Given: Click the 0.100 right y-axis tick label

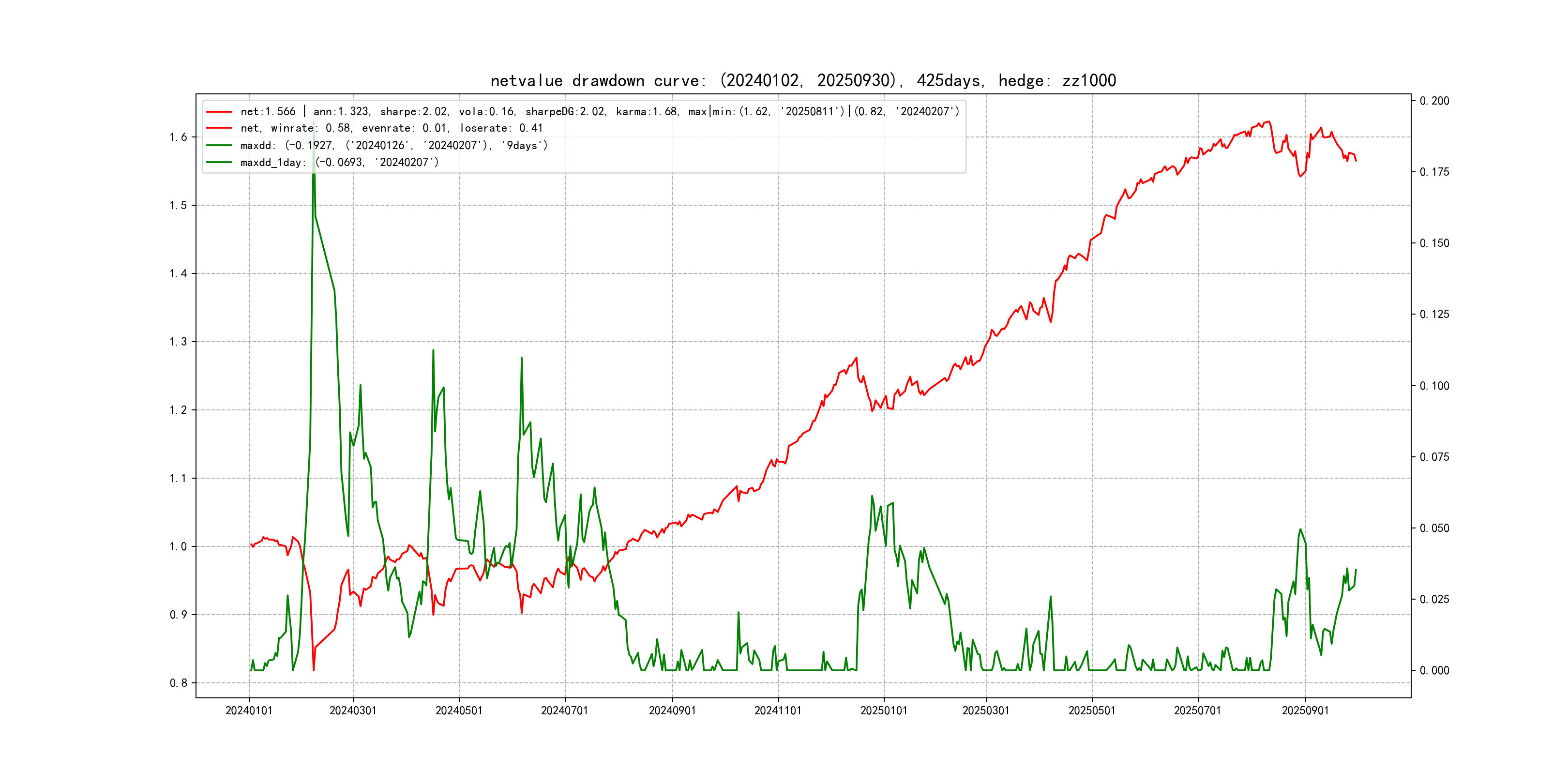Looking at the screenshot, I should coord(1434,386).
